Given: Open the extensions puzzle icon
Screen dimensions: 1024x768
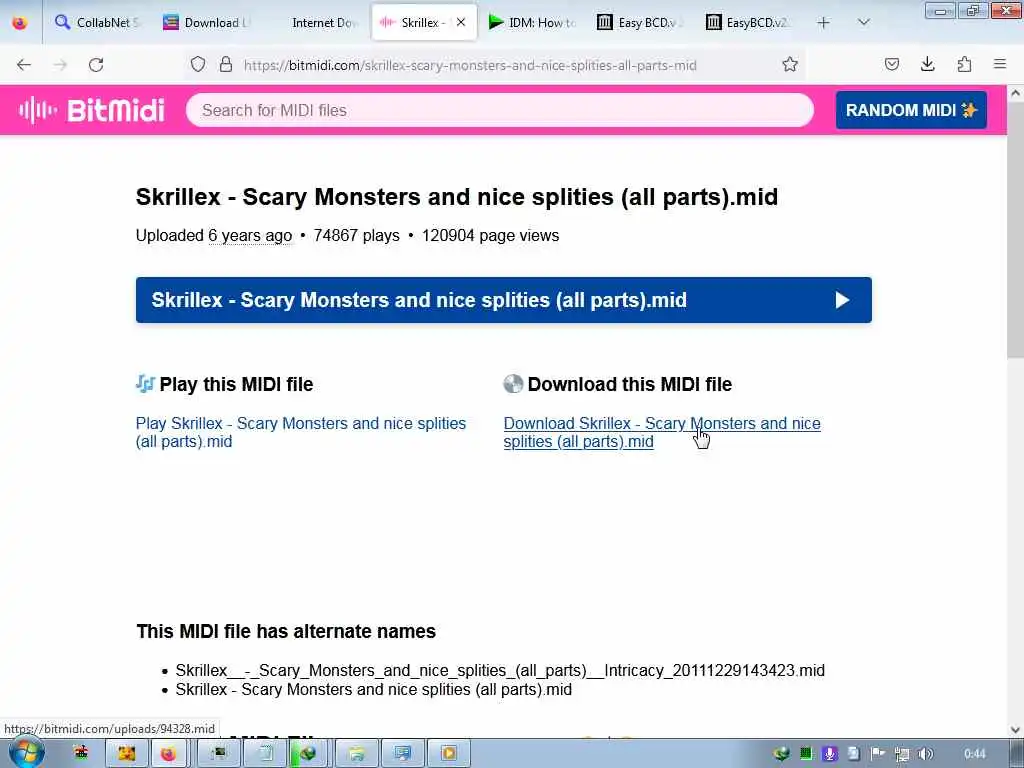Looking at the screenshot, I should (964, 64).
